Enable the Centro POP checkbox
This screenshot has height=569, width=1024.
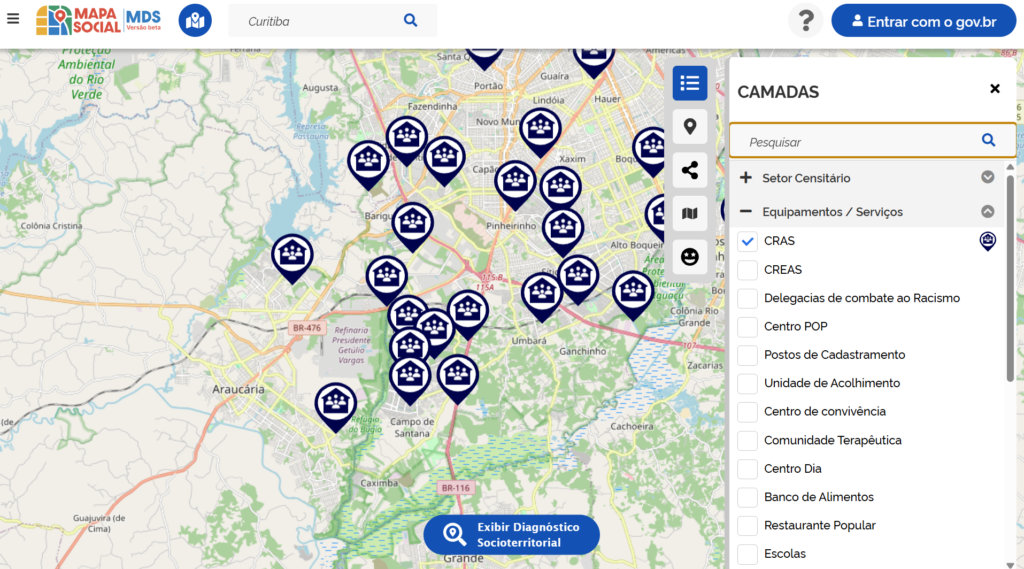point(747,327)
